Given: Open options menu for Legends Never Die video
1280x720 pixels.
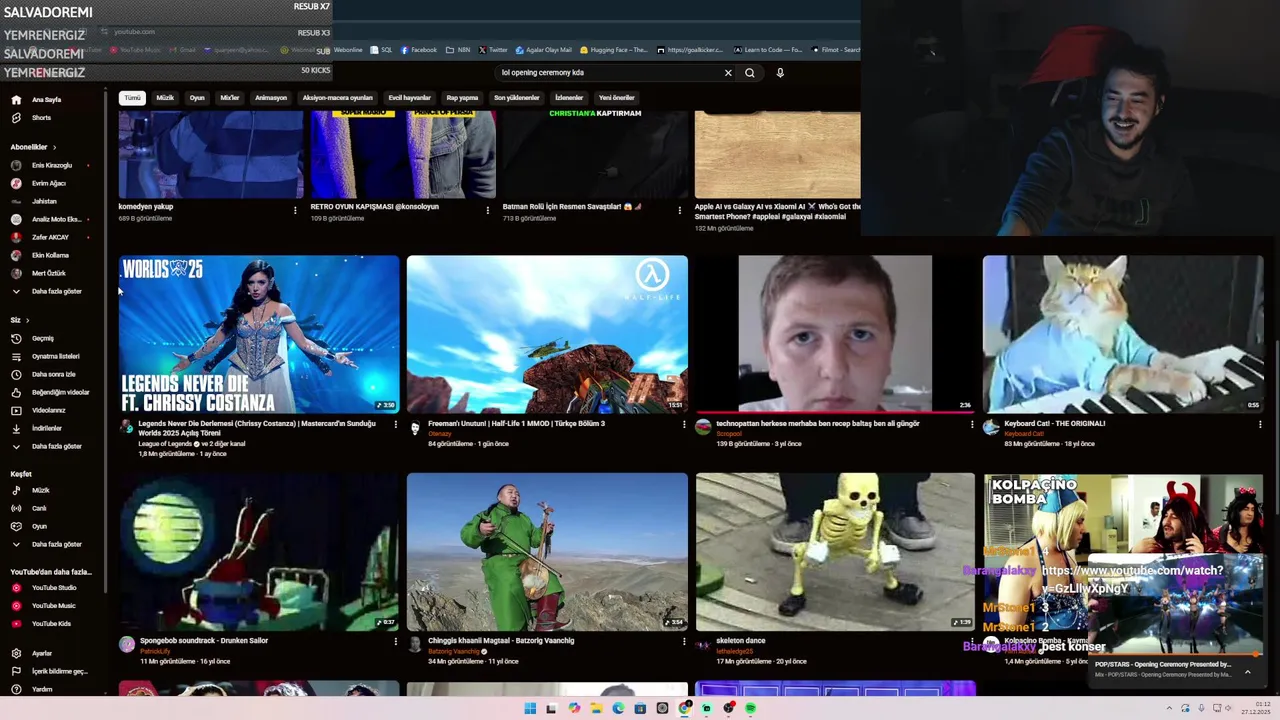Looking at the screenshot, I should tap(396, 425).
